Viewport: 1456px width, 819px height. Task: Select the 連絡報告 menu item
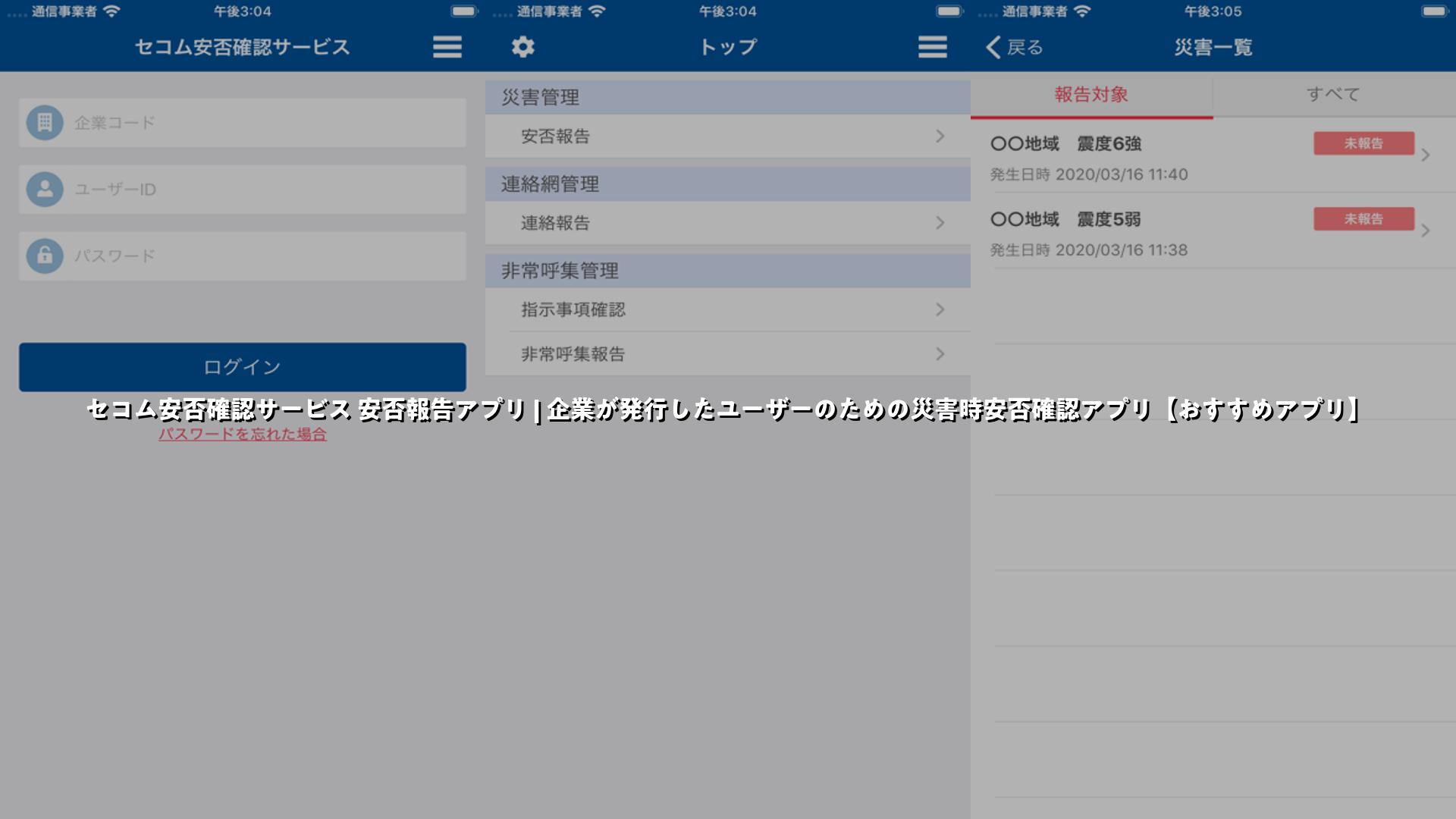click(x=728, y=222)
